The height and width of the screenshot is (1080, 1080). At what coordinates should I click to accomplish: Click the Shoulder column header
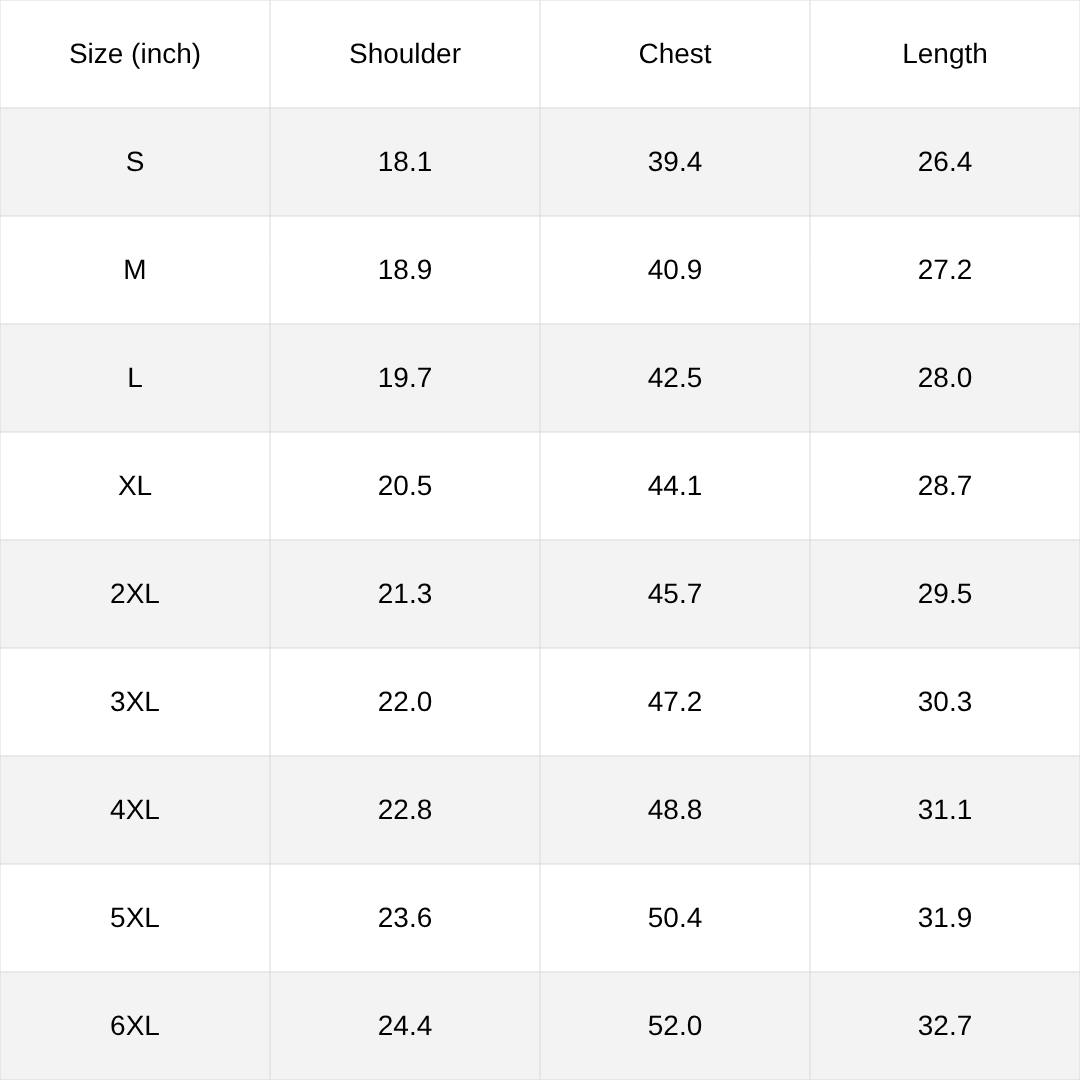pyautogui.click(x=405, y=54)
